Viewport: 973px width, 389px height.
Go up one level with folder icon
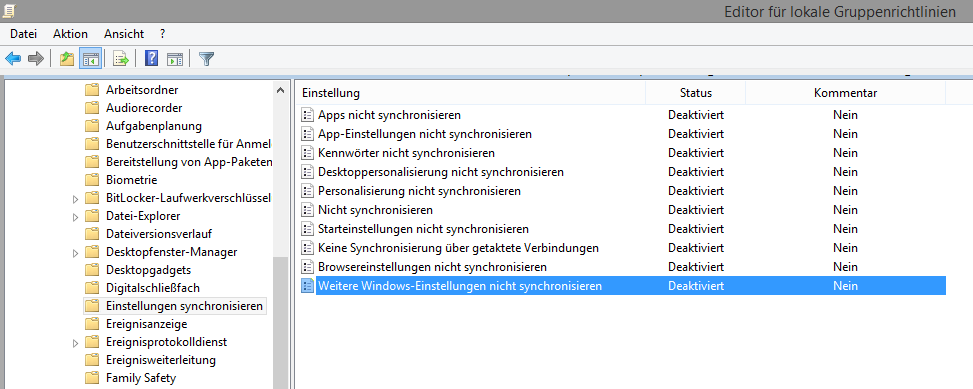66,59
